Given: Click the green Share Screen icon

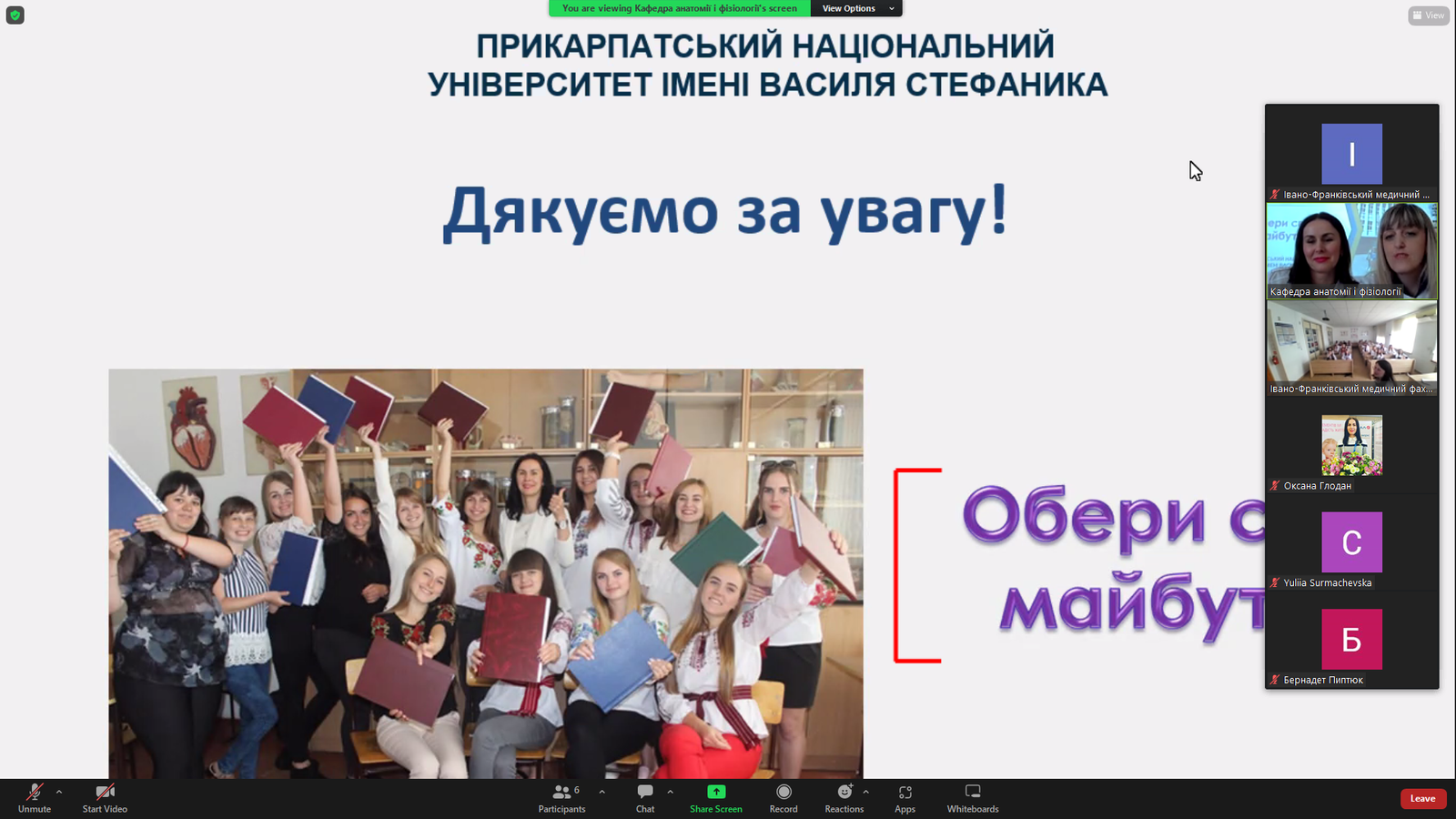Looking at the screenshot, I should click(x=716, y=793).
